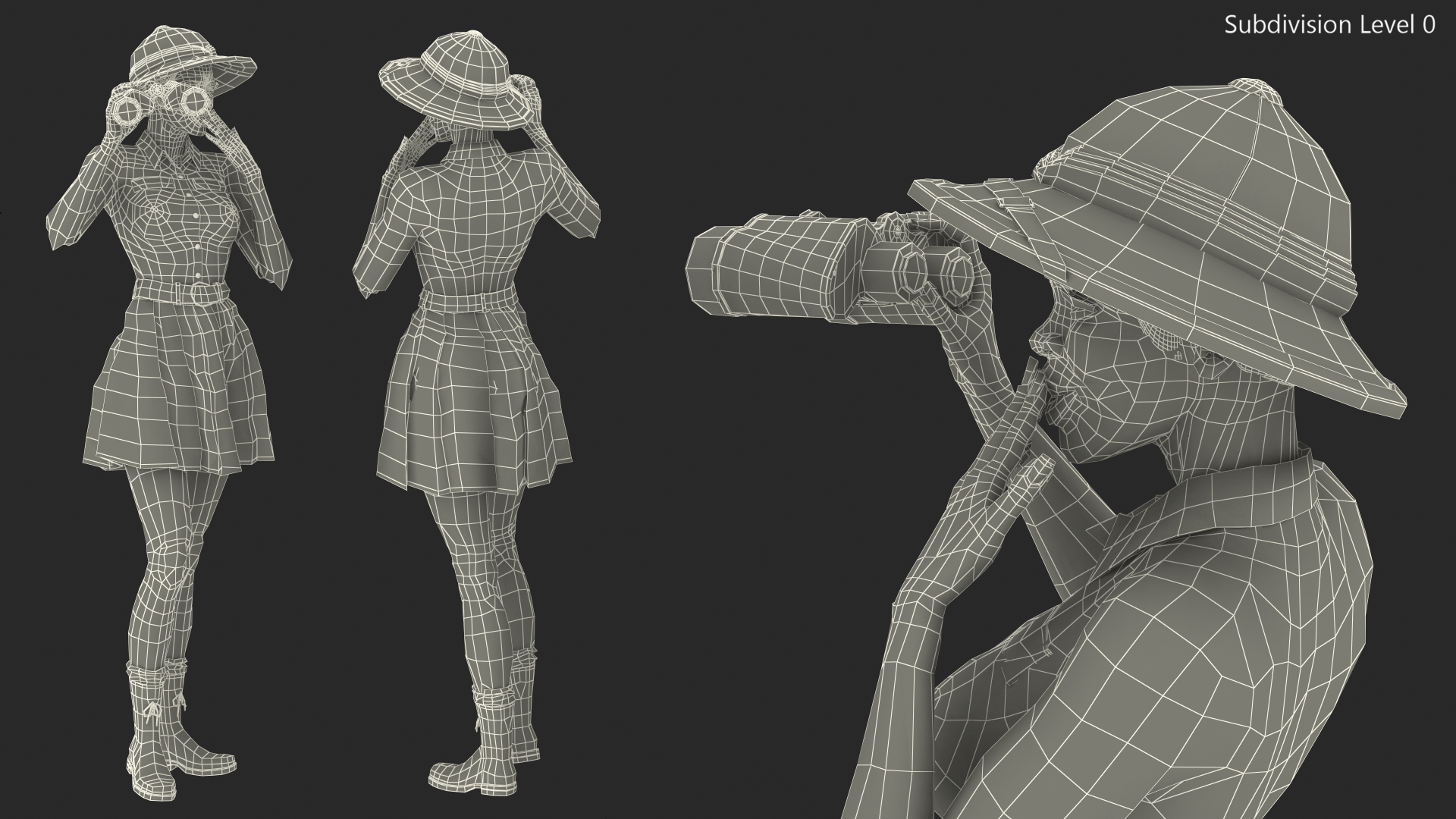Click the Subdivision Level 0 label
The height and width of the screenshot is (819, 1456).
pyautogui.click(x=1329, y=25)
